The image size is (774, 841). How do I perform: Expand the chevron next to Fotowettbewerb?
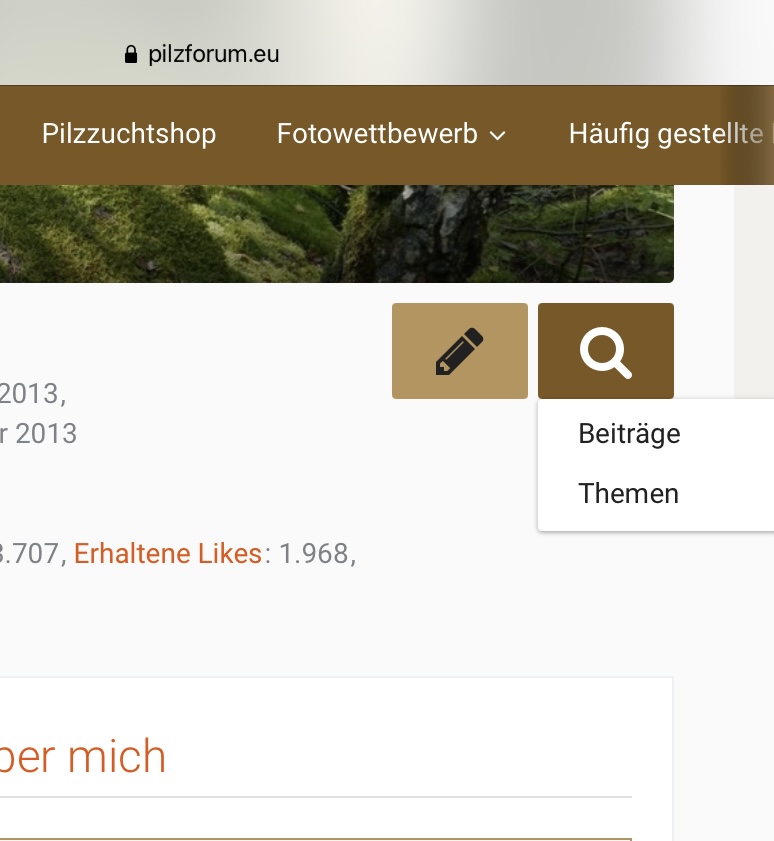click(x=498, y=135)
